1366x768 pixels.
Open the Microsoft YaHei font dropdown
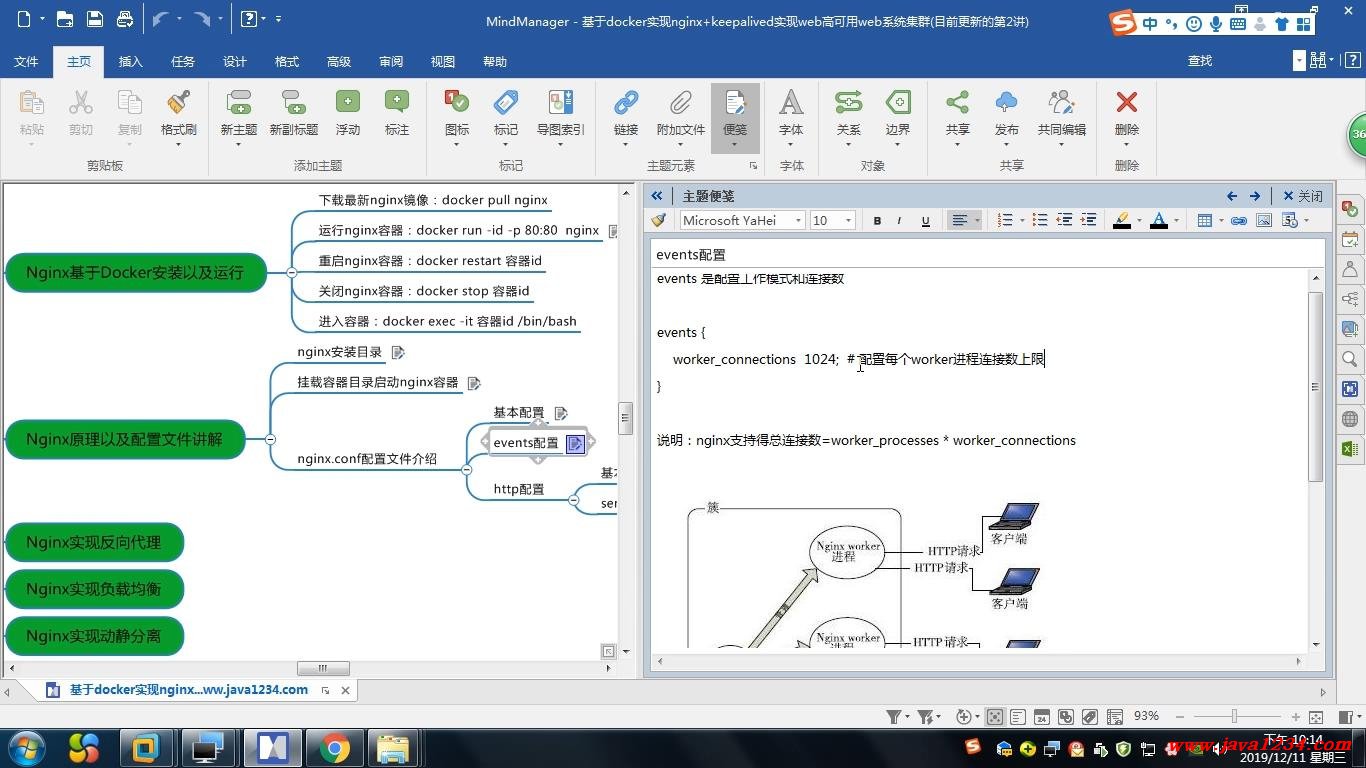click(798, 221)
